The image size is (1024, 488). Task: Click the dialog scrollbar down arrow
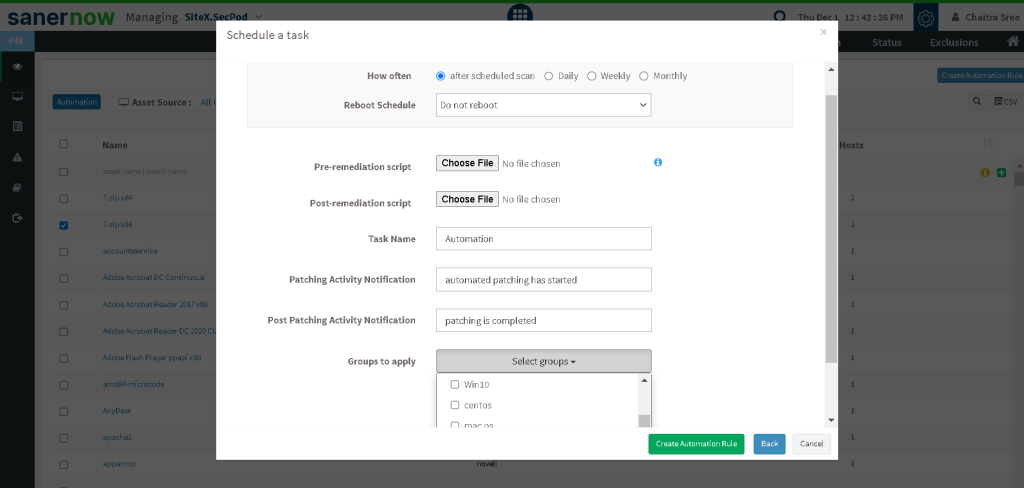(831, 420)
